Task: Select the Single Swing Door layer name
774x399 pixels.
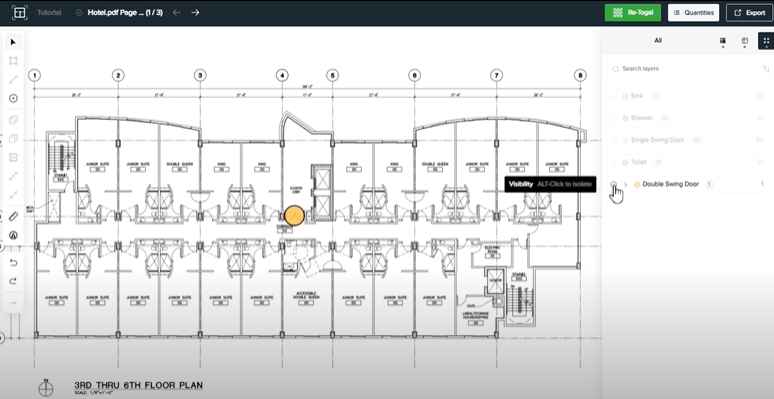Action: click(x=657, y=140)
